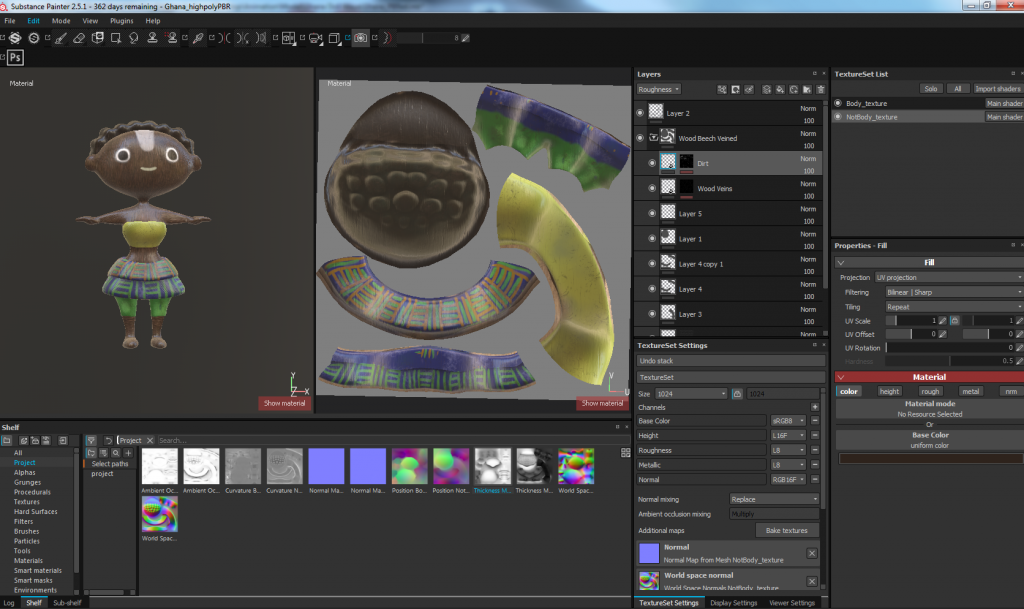Switch to the Sub-shelf tab
Viewport: 1024px width, 609px height.
click(67, 602)
